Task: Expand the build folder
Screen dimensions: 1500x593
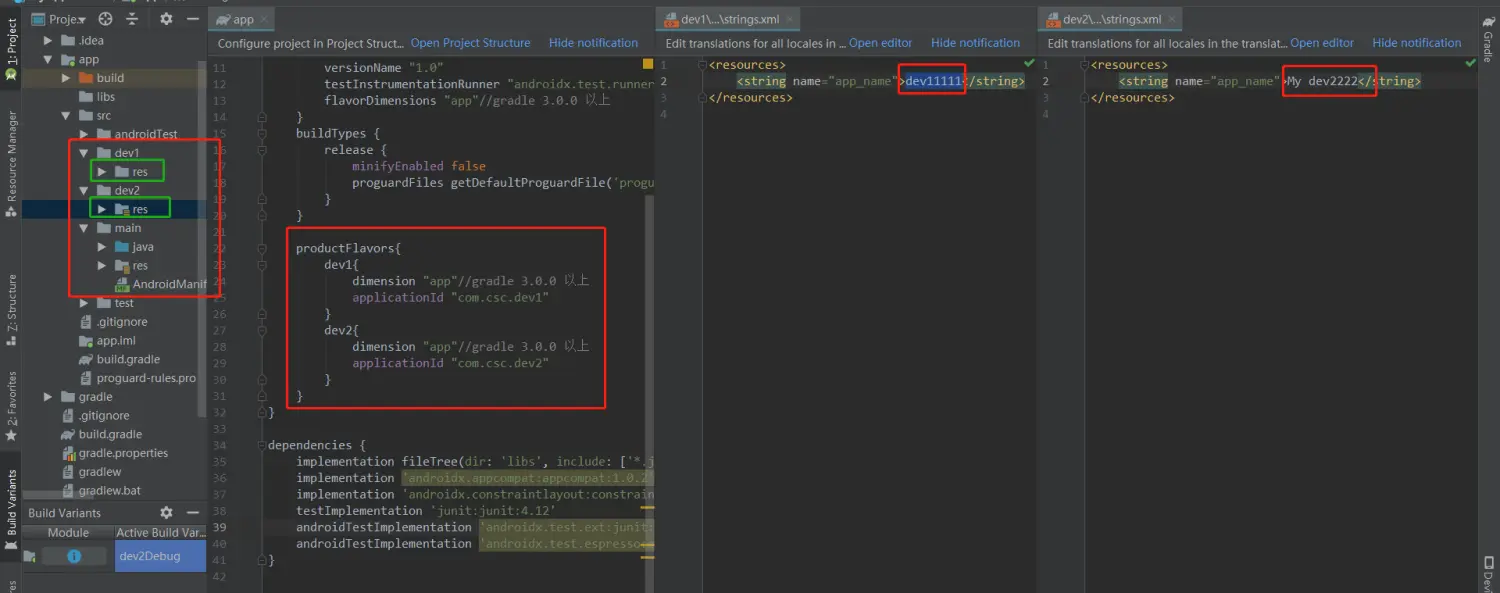Action: pyautogui.click(x=66, y=78)
